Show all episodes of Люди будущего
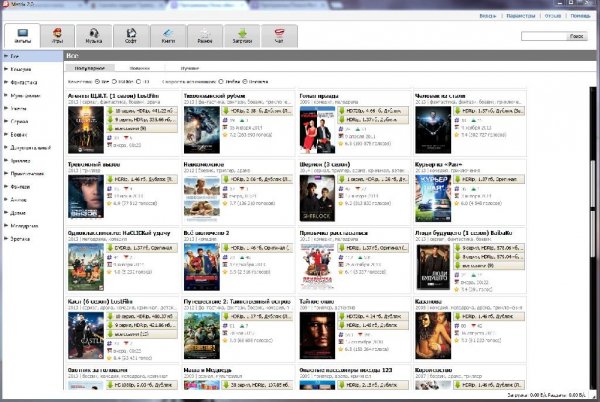This screenshot has height=402, width=600. 489,265
